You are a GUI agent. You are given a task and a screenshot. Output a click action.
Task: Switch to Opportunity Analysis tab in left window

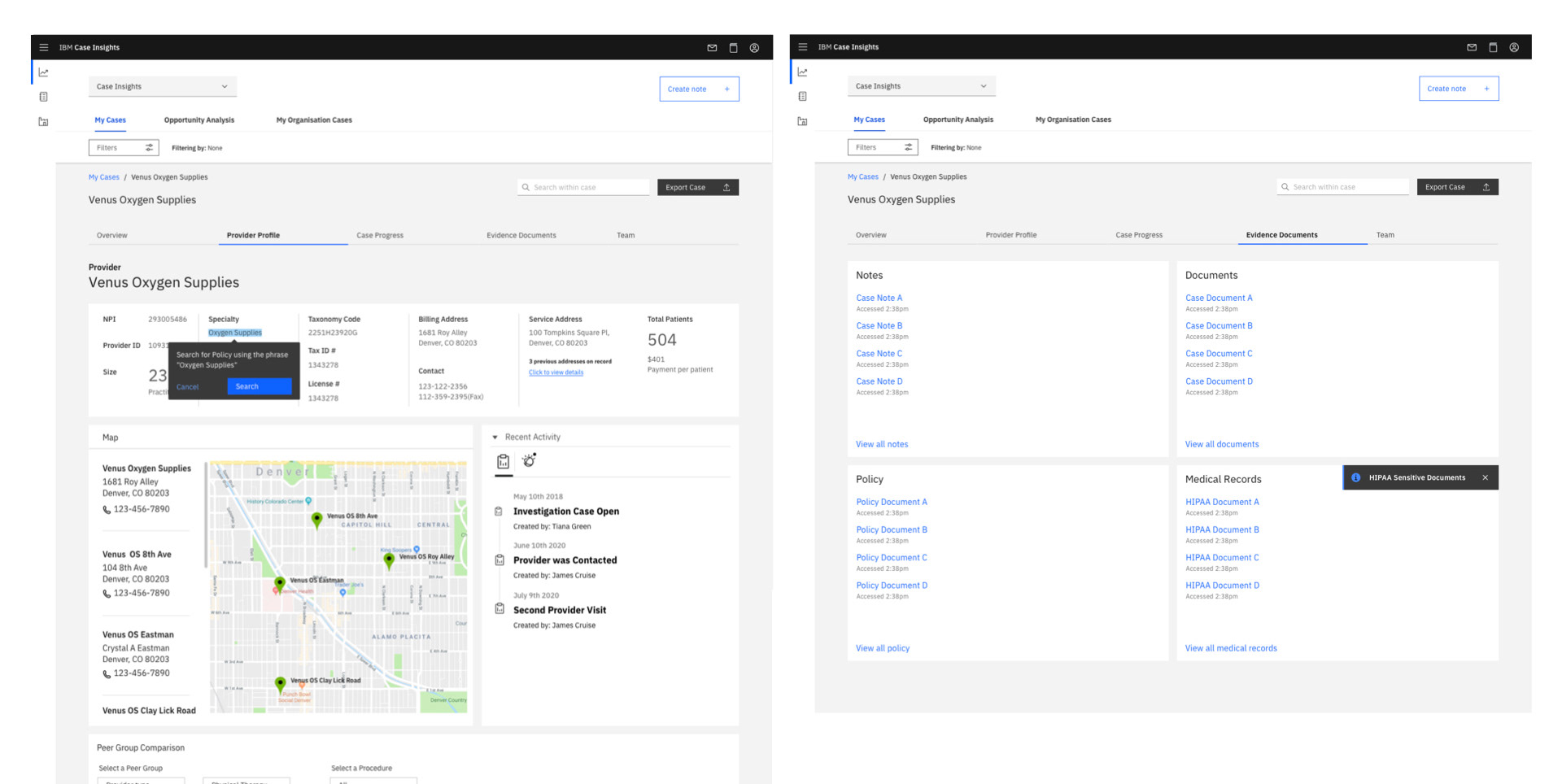(x=199, y=120)
